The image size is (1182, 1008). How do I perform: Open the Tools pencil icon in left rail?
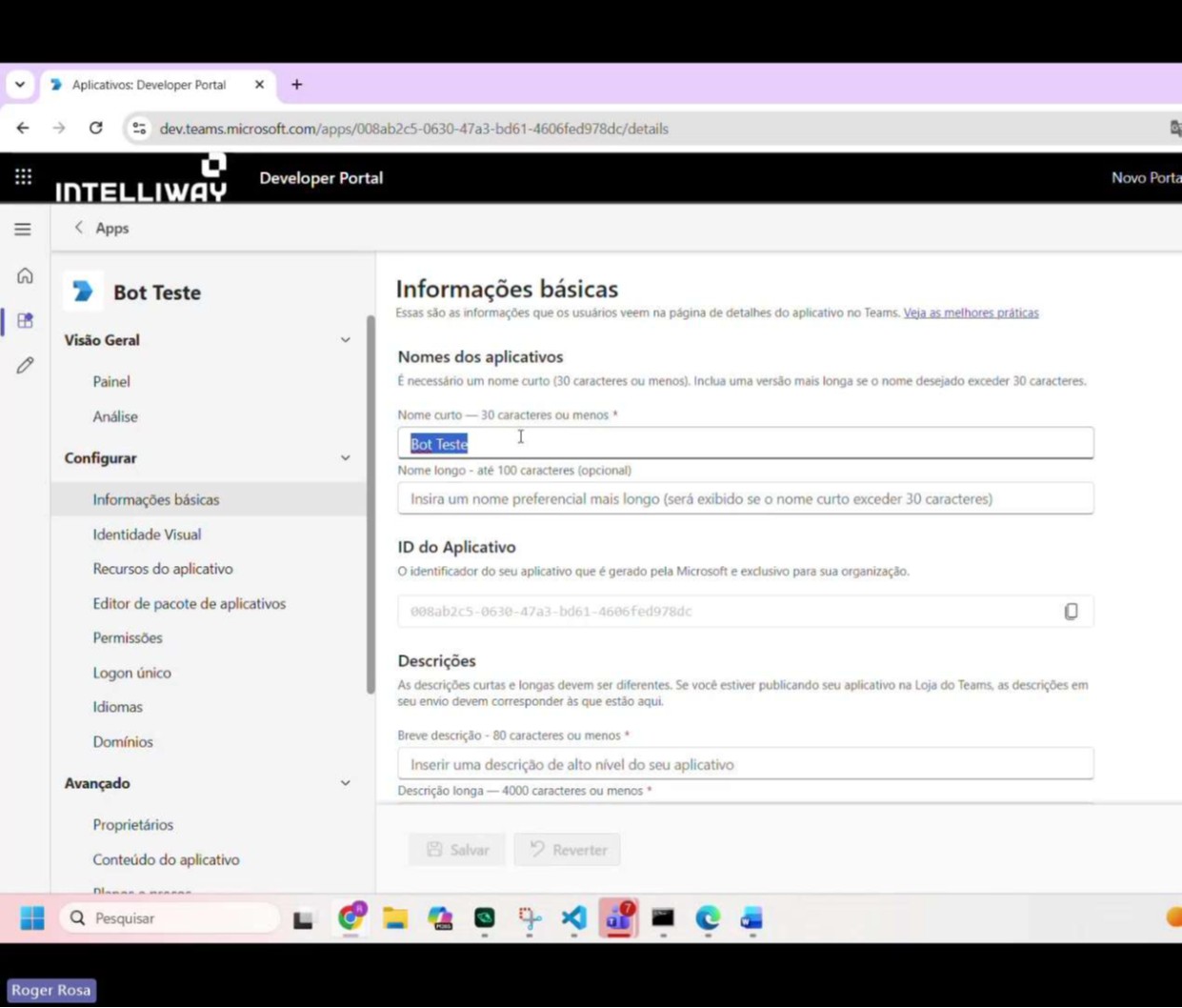(25, 365)
